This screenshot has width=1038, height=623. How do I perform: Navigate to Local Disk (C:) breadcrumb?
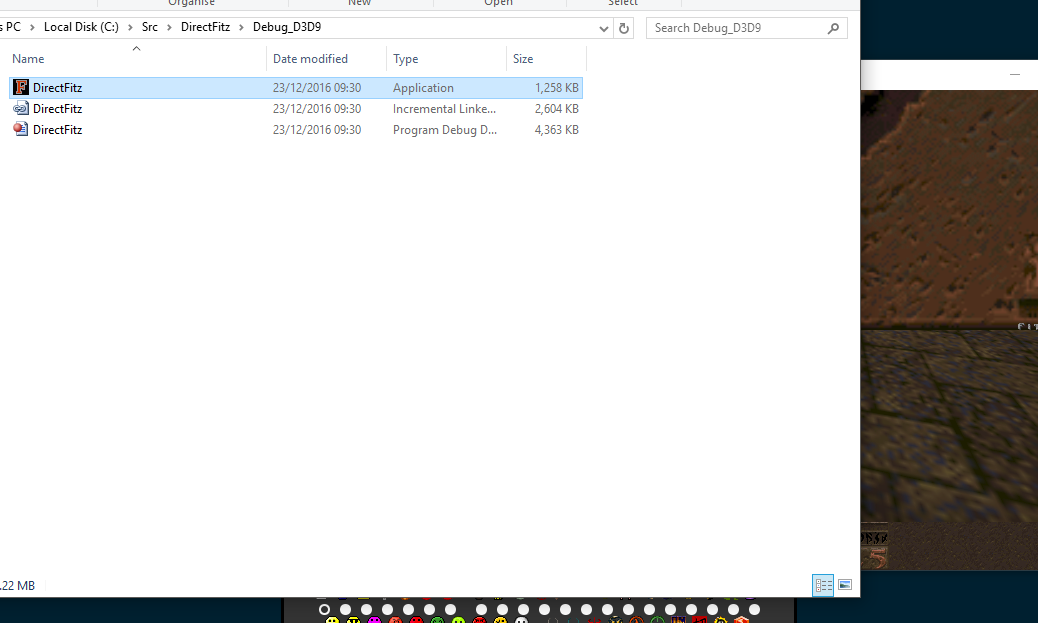click(x=81, y=28)
